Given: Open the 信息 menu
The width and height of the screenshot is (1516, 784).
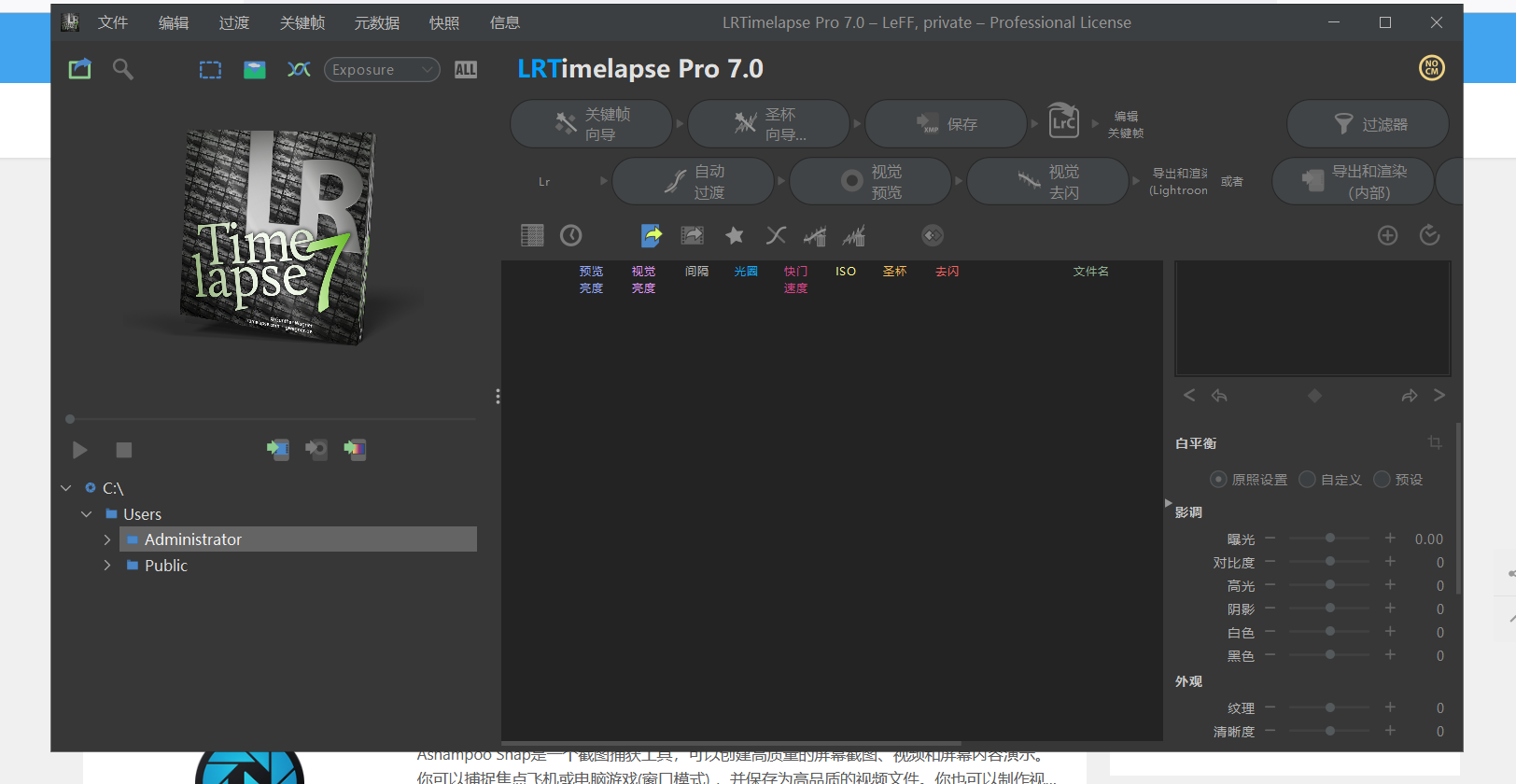Looking at the screenshot, I should pyautogui.click(x=505, y=22).
